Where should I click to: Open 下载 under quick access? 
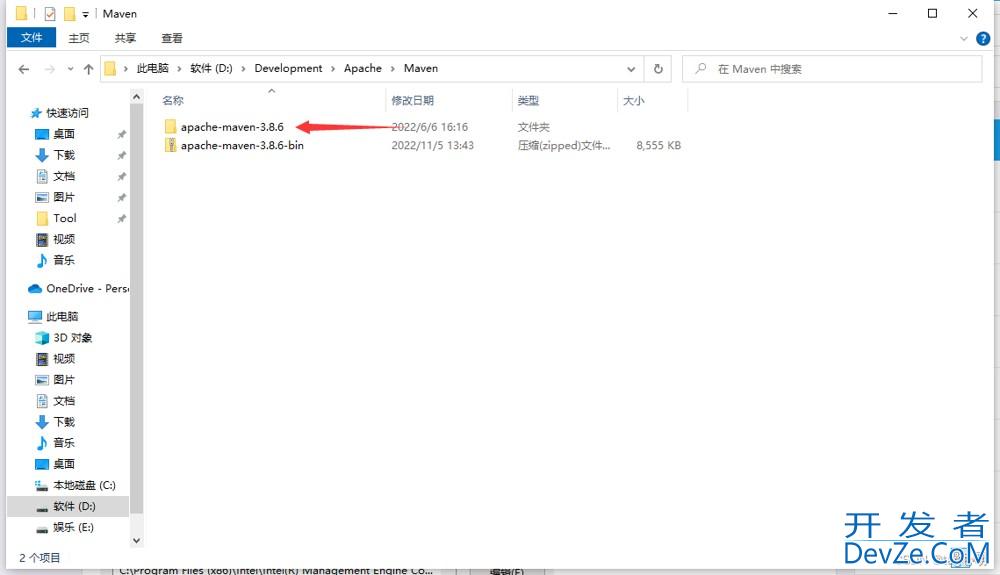tap(64, 155)
